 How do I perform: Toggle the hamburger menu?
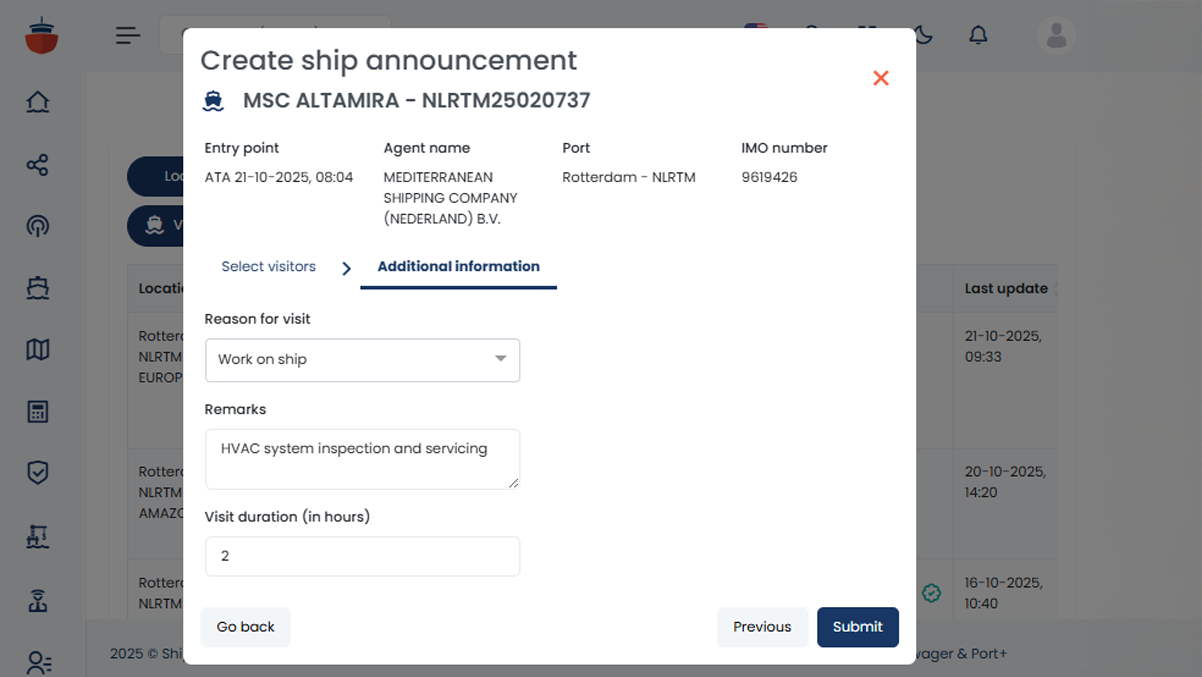[x=128, y=36]
